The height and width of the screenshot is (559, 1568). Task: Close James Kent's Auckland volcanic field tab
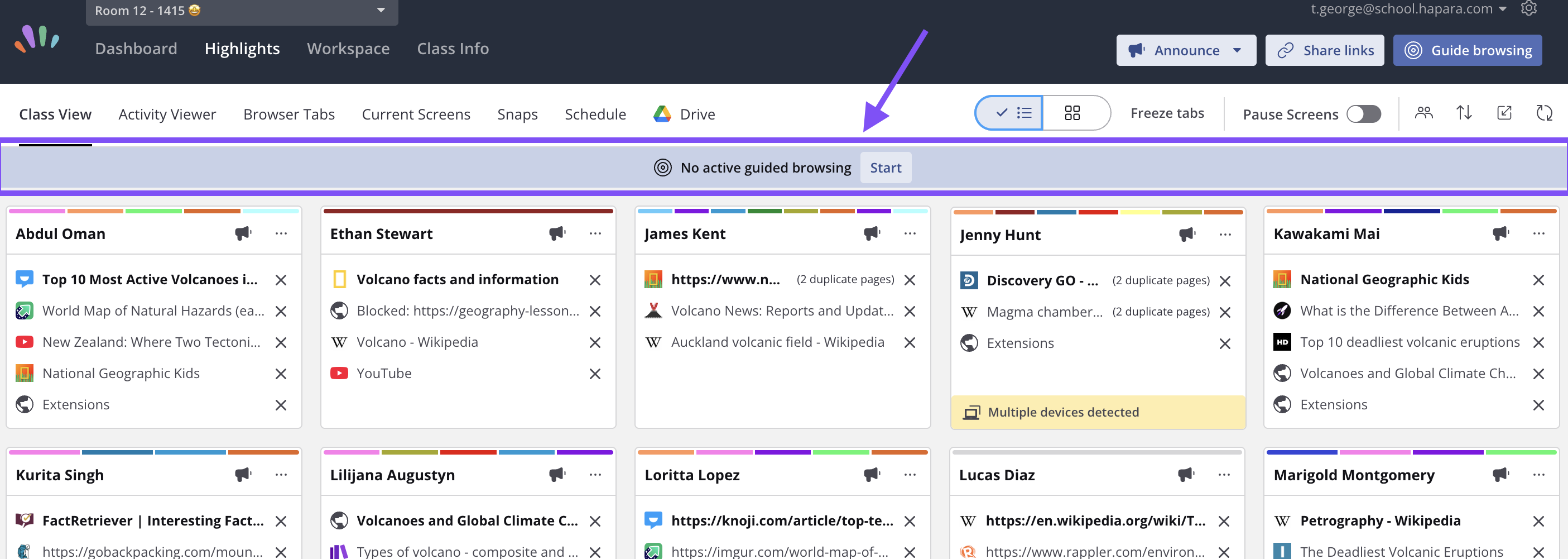point(910,343)
